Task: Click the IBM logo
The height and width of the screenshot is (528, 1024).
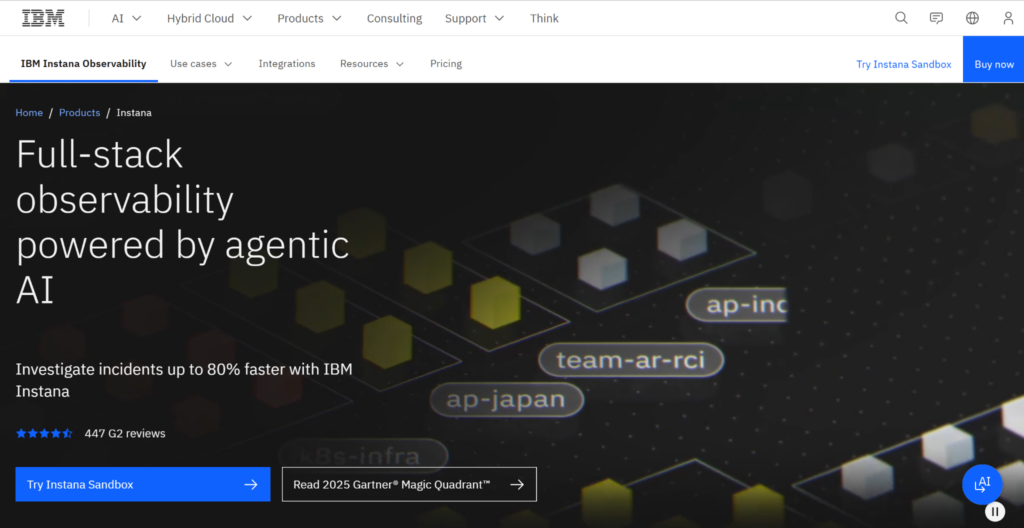Action: 43,18
